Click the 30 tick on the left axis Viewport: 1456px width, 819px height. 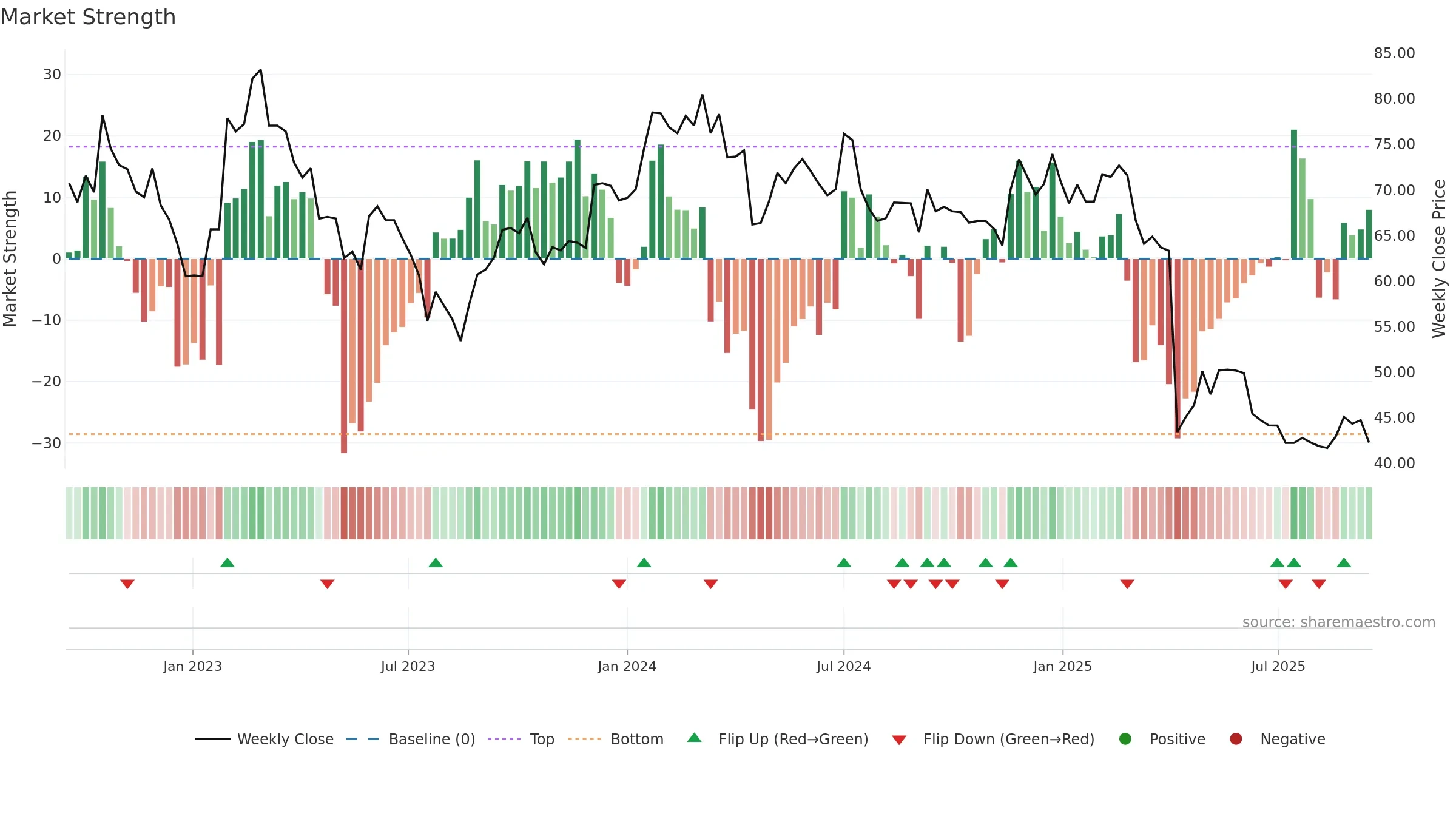52,75
